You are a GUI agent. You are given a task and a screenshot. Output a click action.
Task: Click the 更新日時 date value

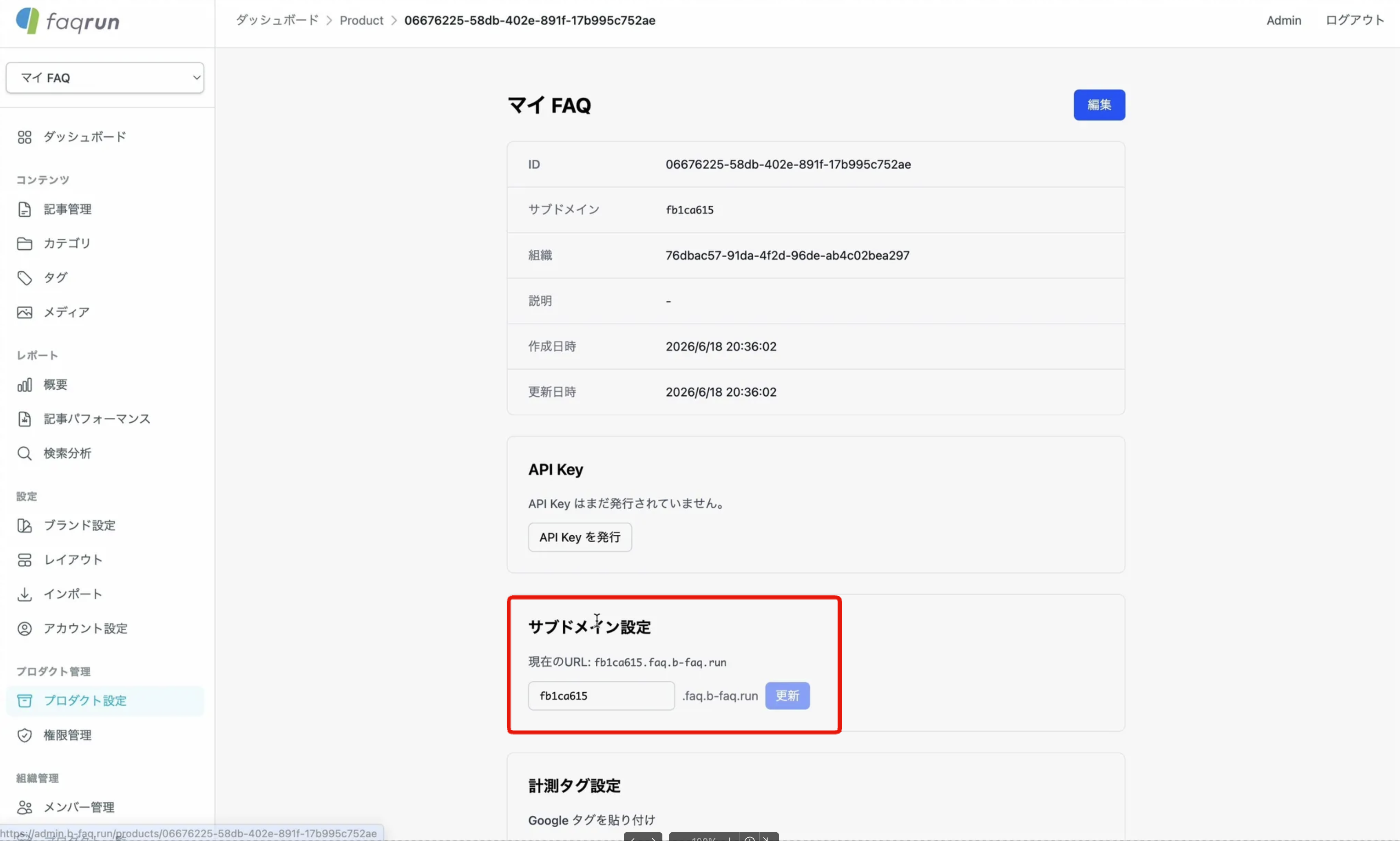tap(721, 392)
